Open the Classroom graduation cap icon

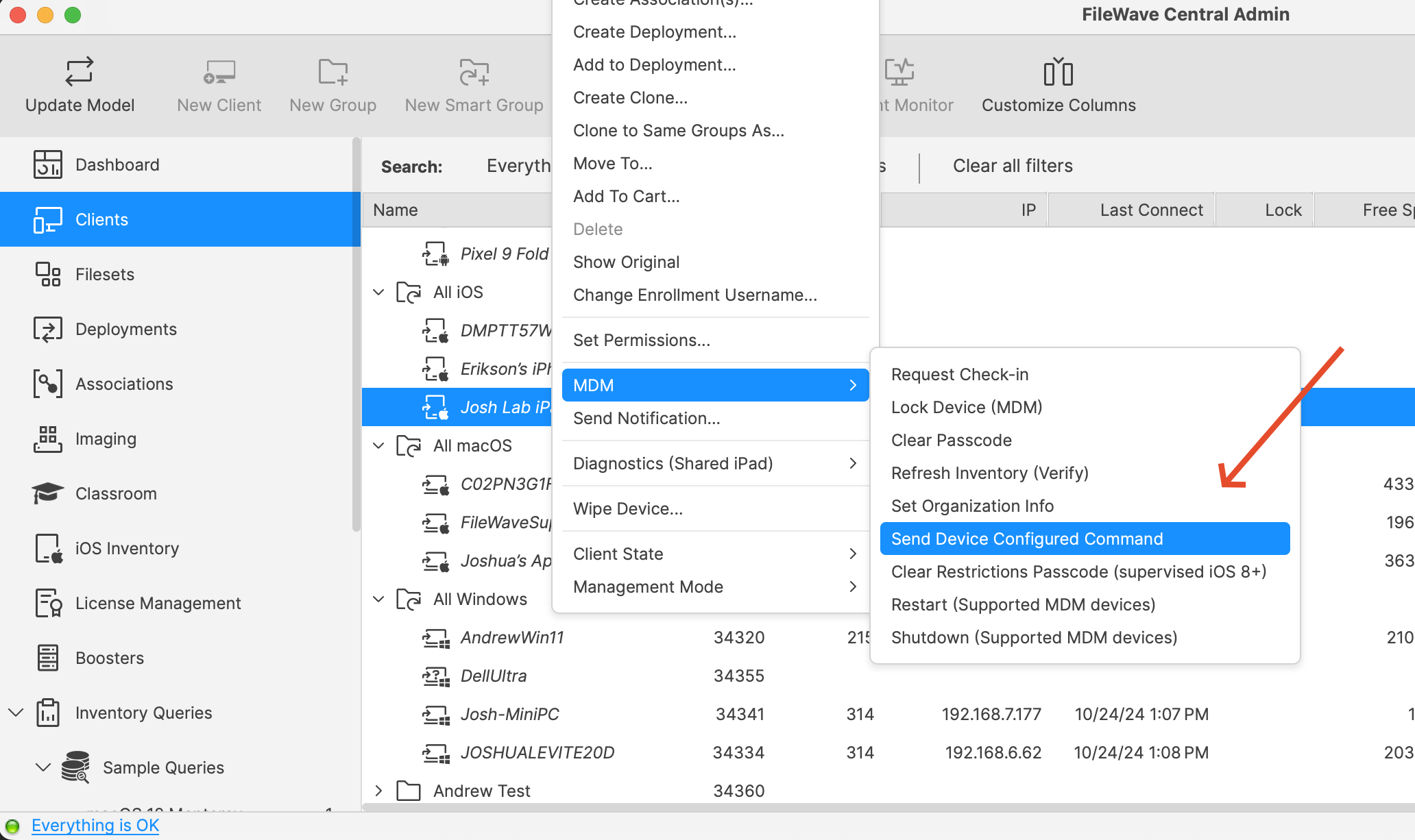click(x=47, y=493)
